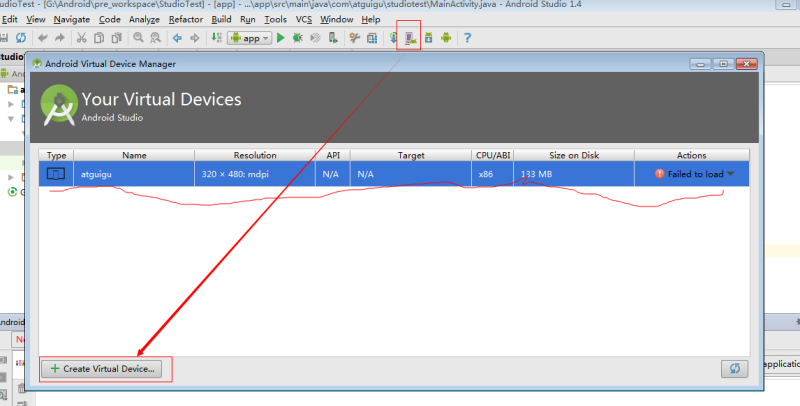
Task: Open AVD Manager toolbar icon
Action: coord(410,38)
